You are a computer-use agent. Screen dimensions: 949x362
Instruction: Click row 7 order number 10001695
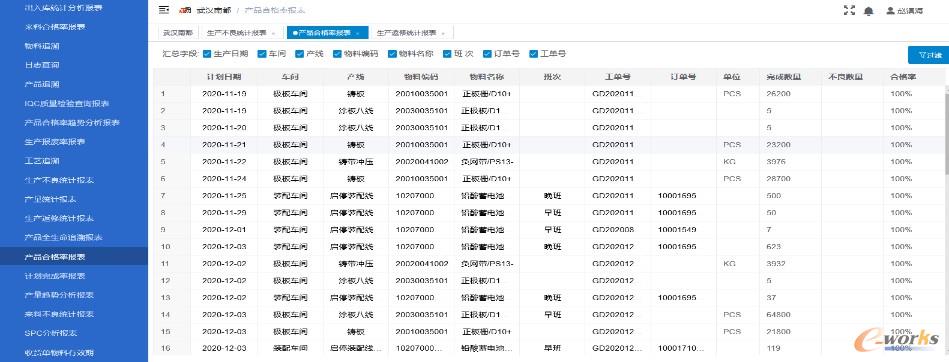[677, 196]
